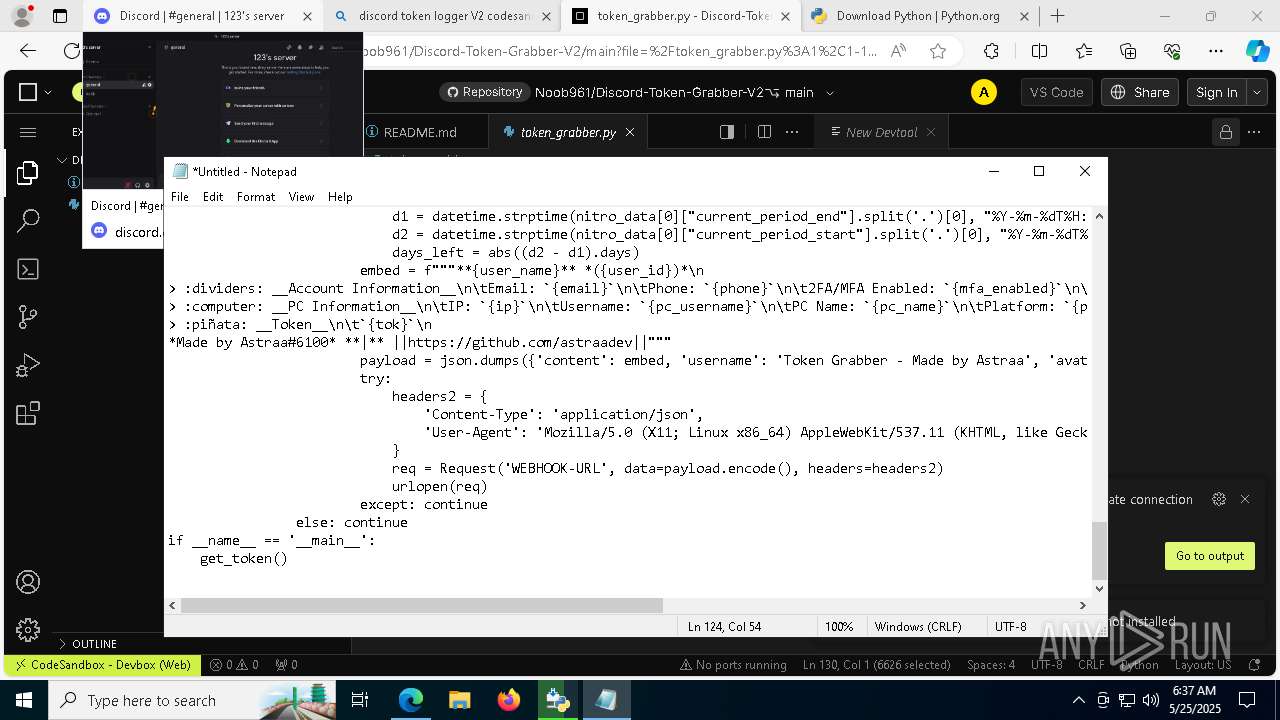Click the split editor icon
The width and height of the screenshot is (1280, 720).
coord(764,132)
